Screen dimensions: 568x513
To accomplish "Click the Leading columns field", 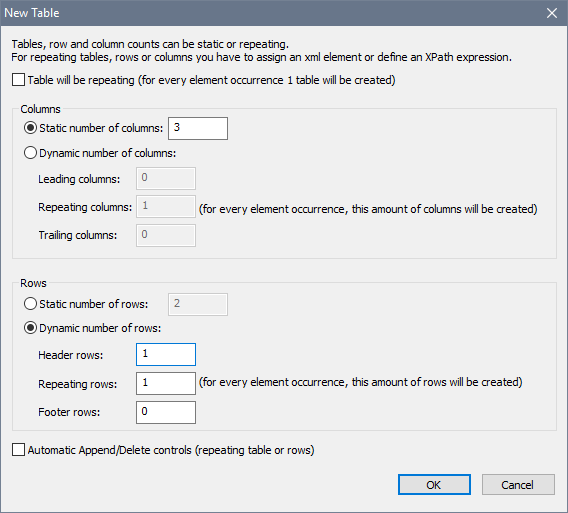I will click(166, 178).
